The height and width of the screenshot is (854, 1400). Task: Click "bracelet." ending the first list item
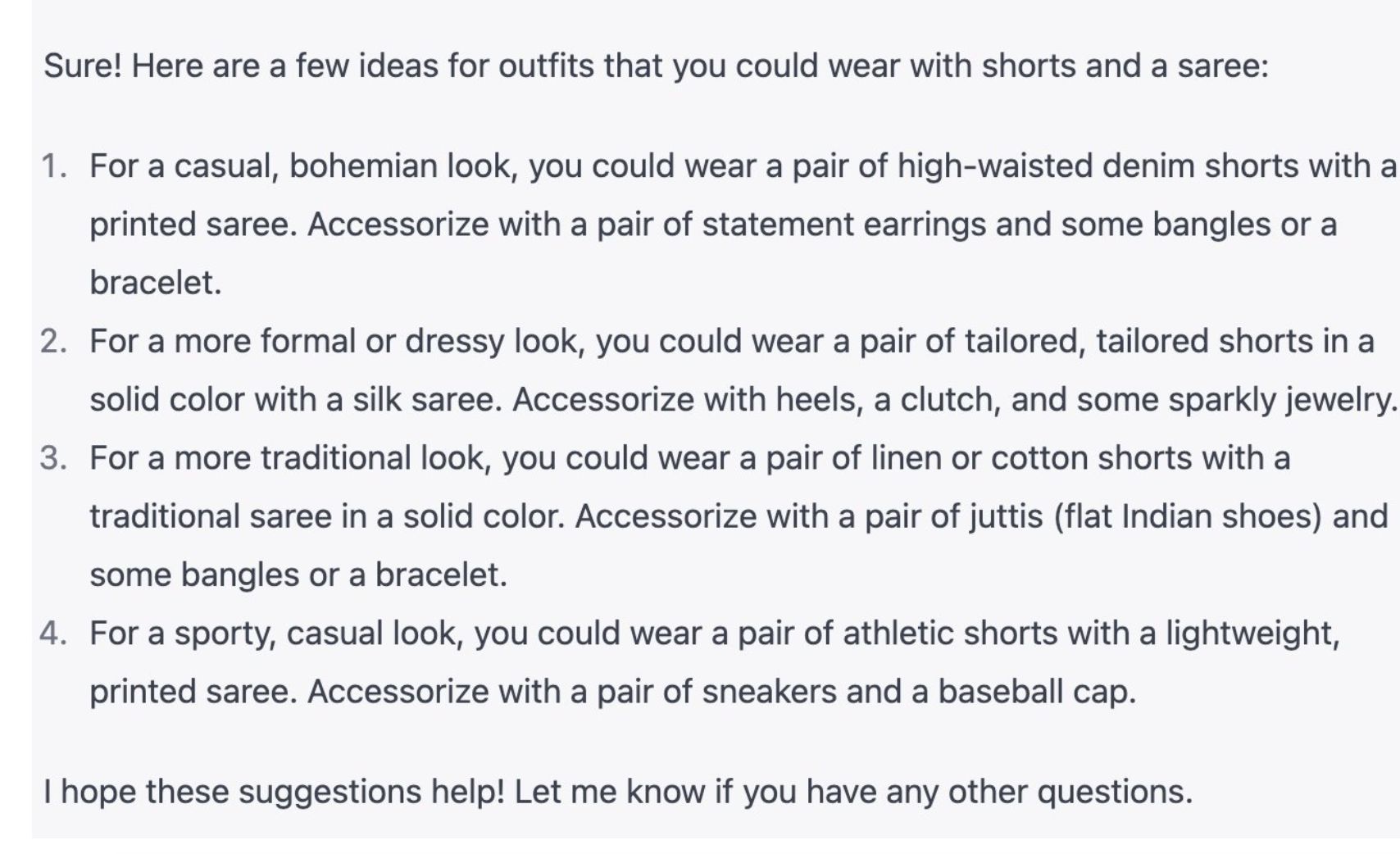coord(156,283)
